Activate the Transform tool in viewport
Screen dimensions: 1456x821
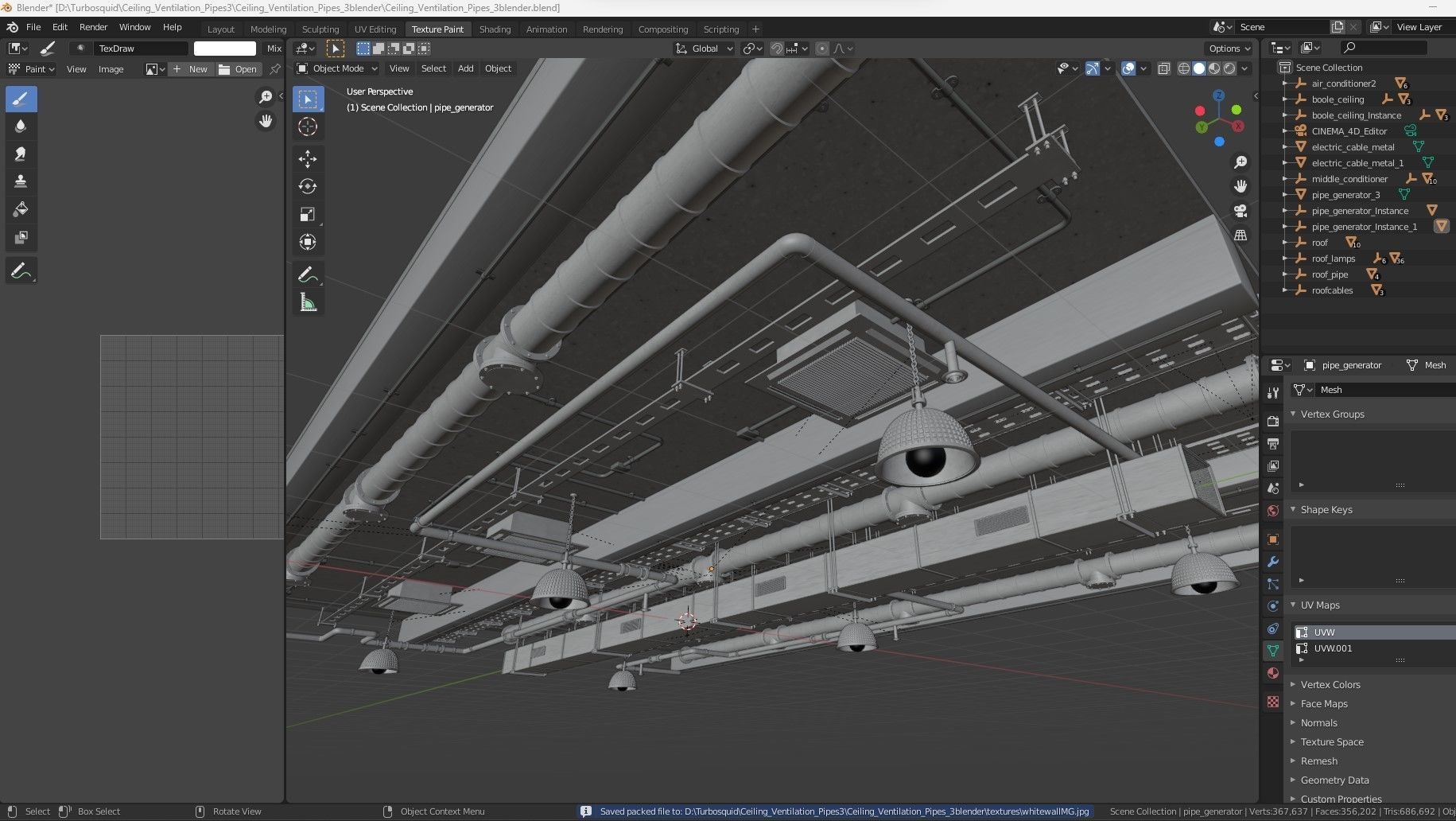coord(308,242)
